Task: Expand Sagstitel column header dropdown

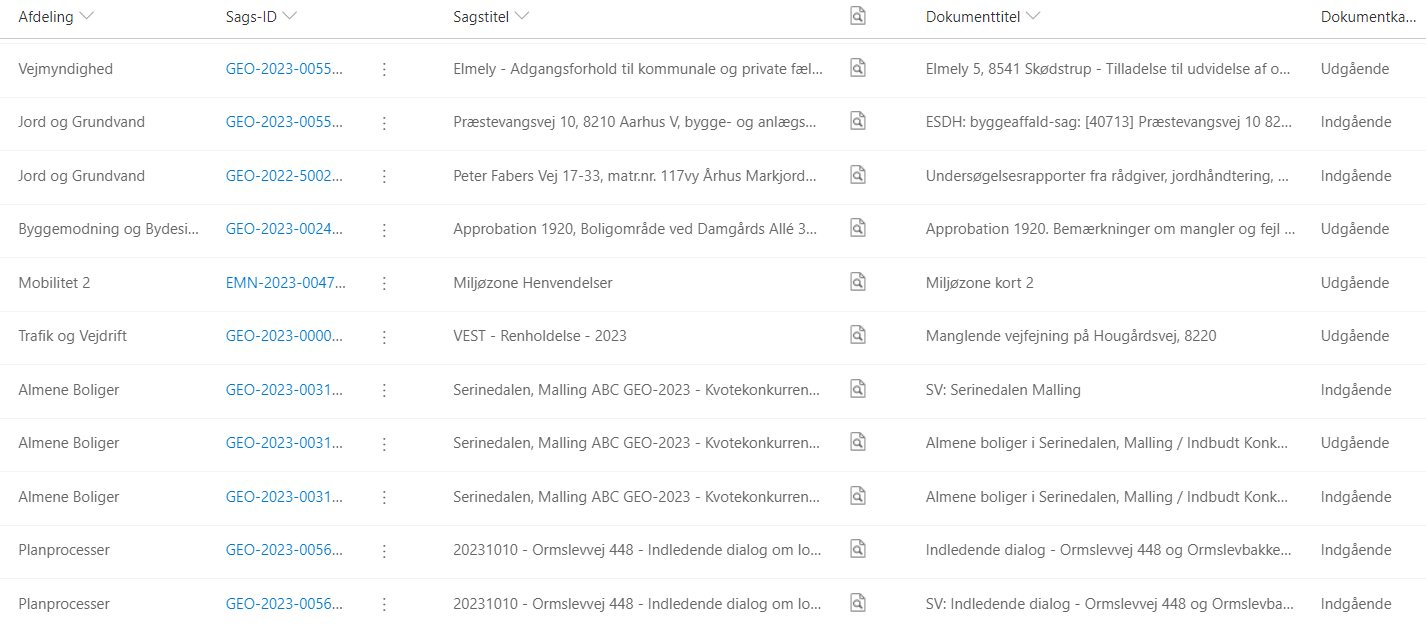Action: (x=522, y=16)
